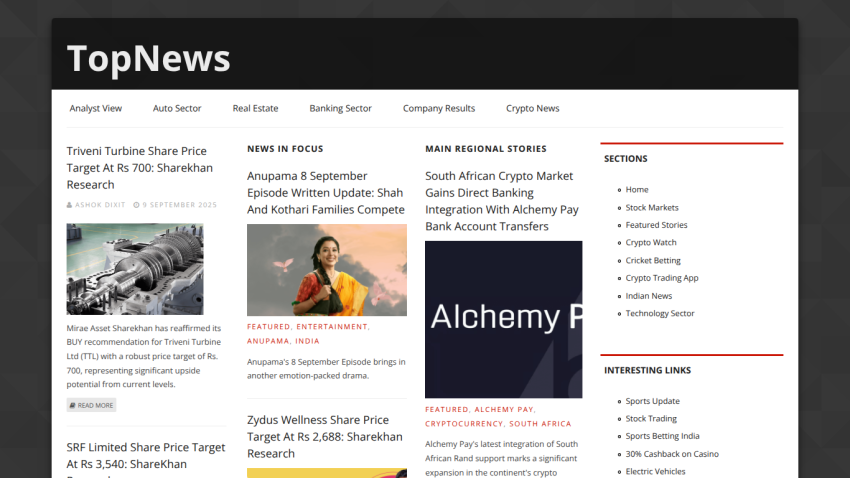Select the Alchemy Pay category tag
850x478 pixels.
504,410
